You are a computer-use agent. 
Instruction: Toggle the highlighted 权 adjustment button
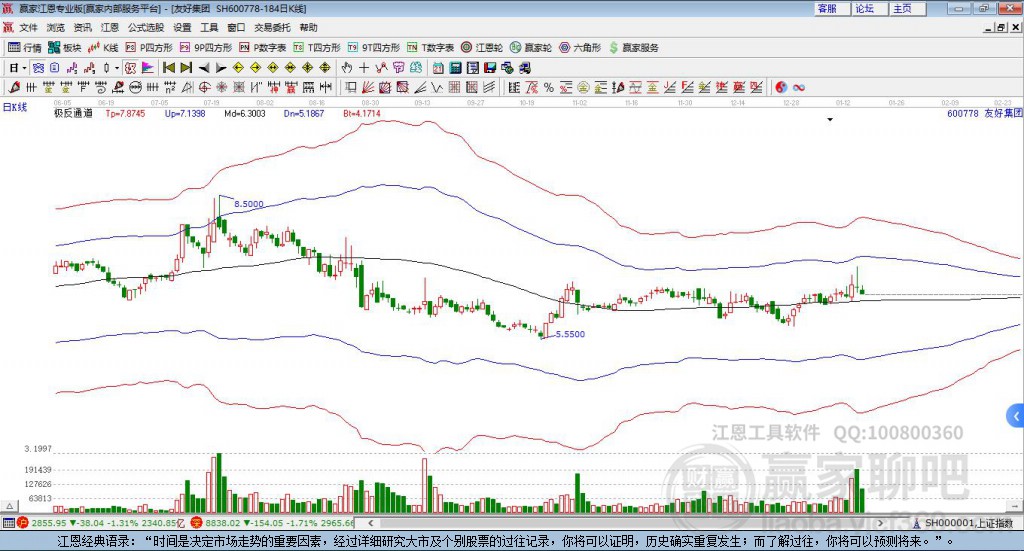[x=131, y=68]
